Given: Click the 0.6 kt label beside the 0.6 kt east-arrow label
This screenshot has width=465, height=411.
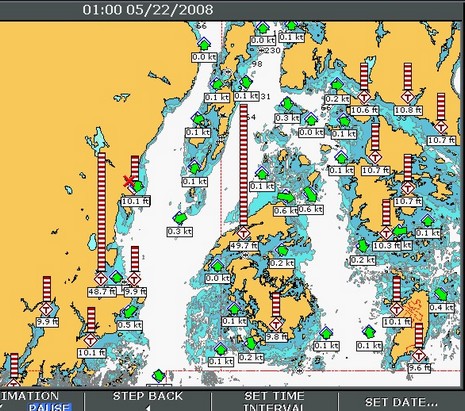Looking at the screenshot, I should click(x=310, y=209).
